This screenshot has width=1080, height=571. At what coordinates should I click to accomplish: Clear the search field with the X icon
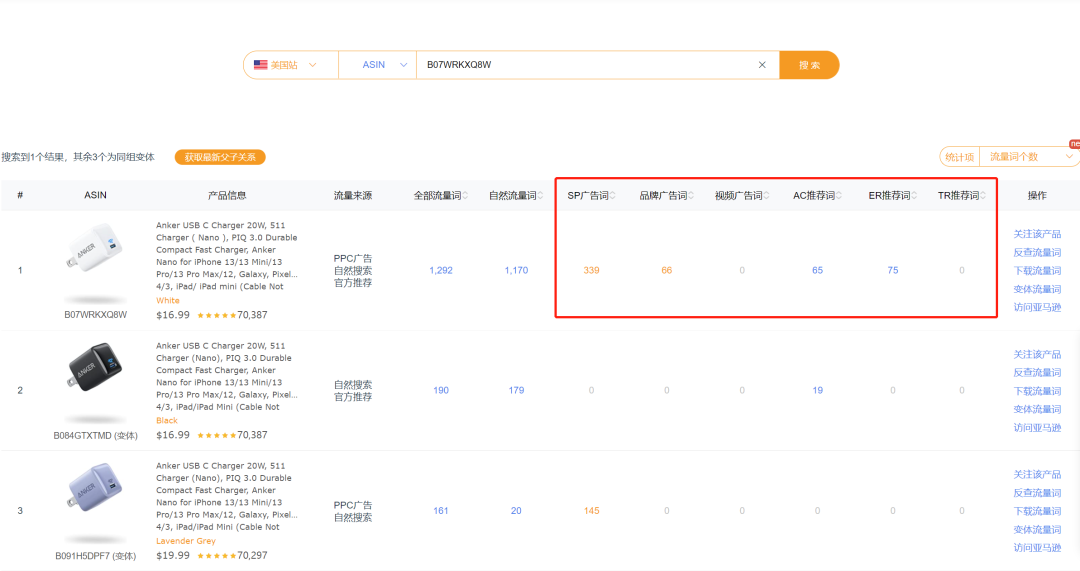[x=762, y=65]
